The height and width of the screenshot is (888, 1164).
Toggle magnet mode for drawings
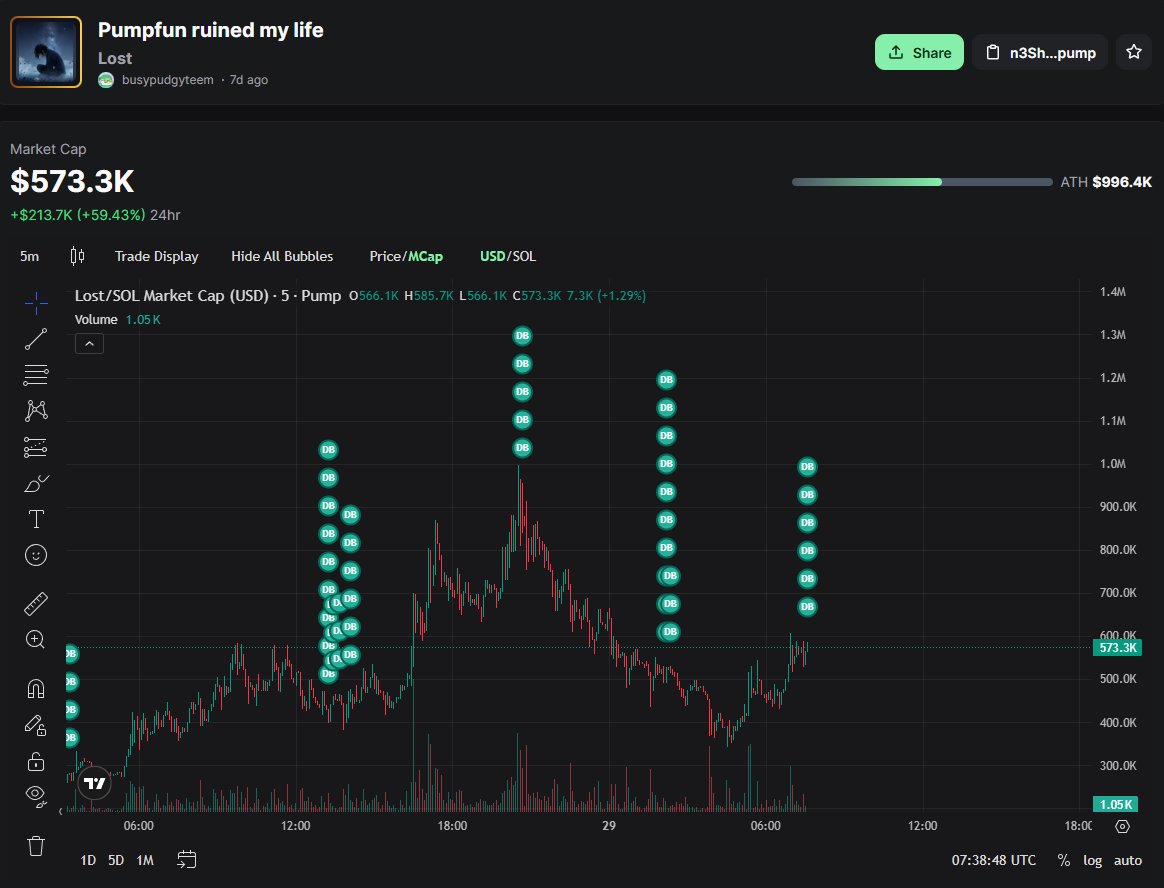point(36,689)
